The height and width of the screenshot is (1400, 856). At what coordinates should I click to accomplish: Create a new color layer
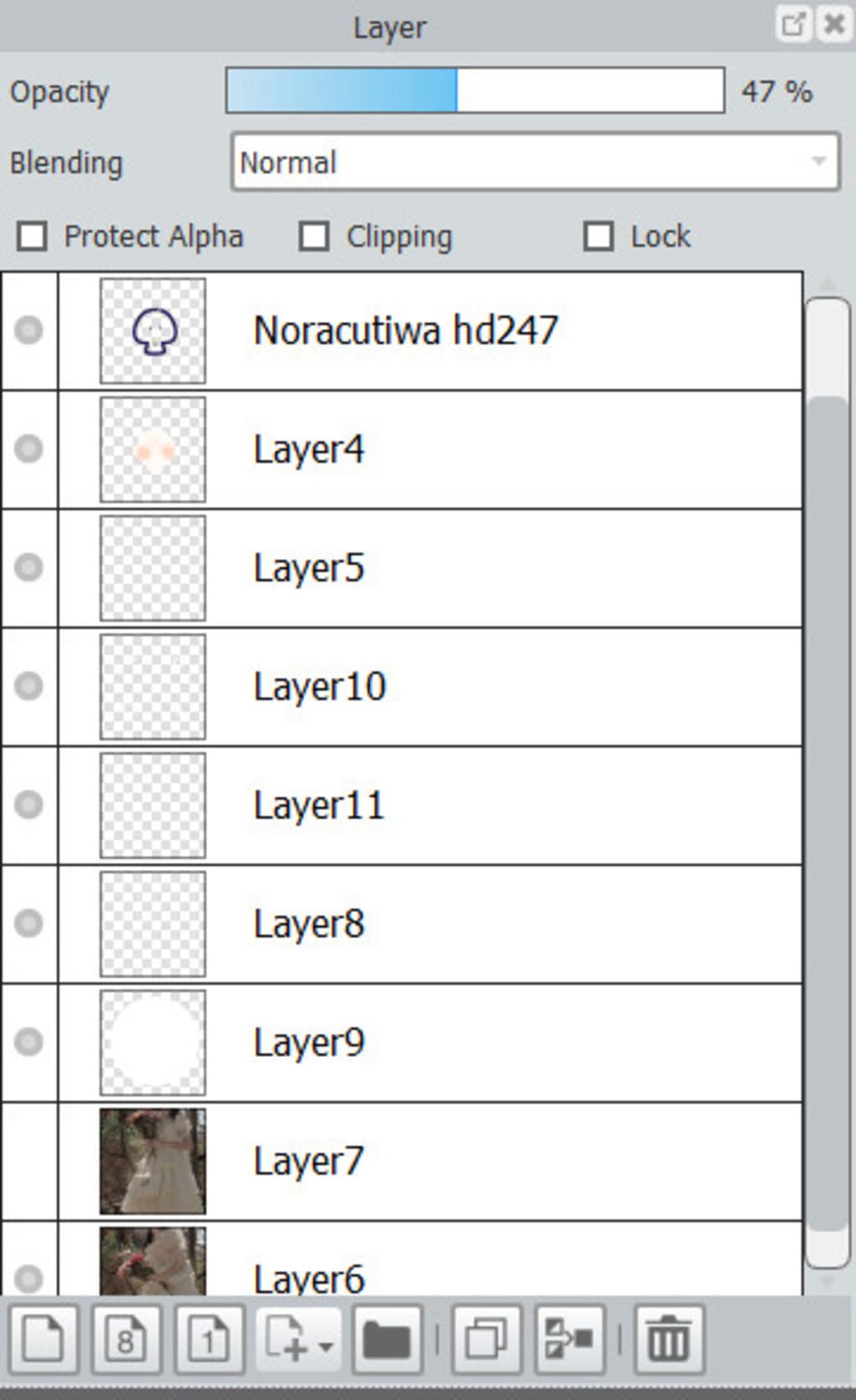[x=43, y=1339]
